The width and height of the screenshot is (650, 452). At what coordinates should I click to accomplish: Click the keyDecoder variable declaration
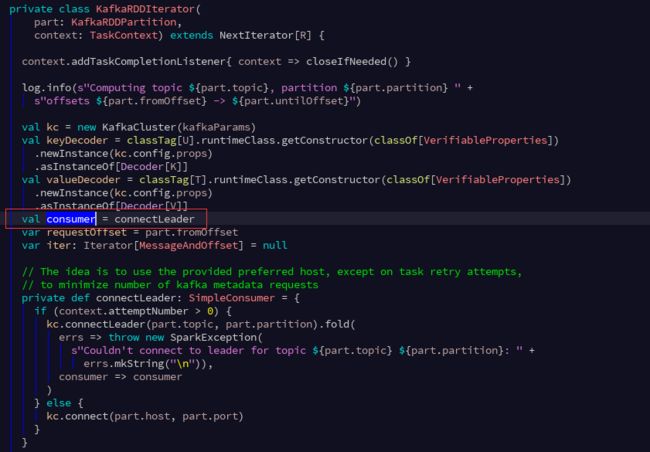pyautogui.click(x=77, y=140)
